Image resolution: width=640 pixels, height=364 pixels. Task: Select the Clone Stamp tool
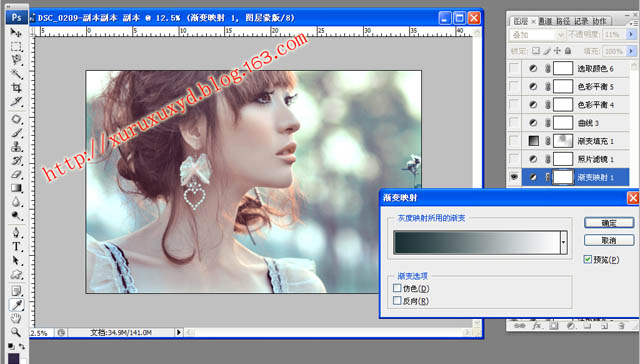pos(16,146)
